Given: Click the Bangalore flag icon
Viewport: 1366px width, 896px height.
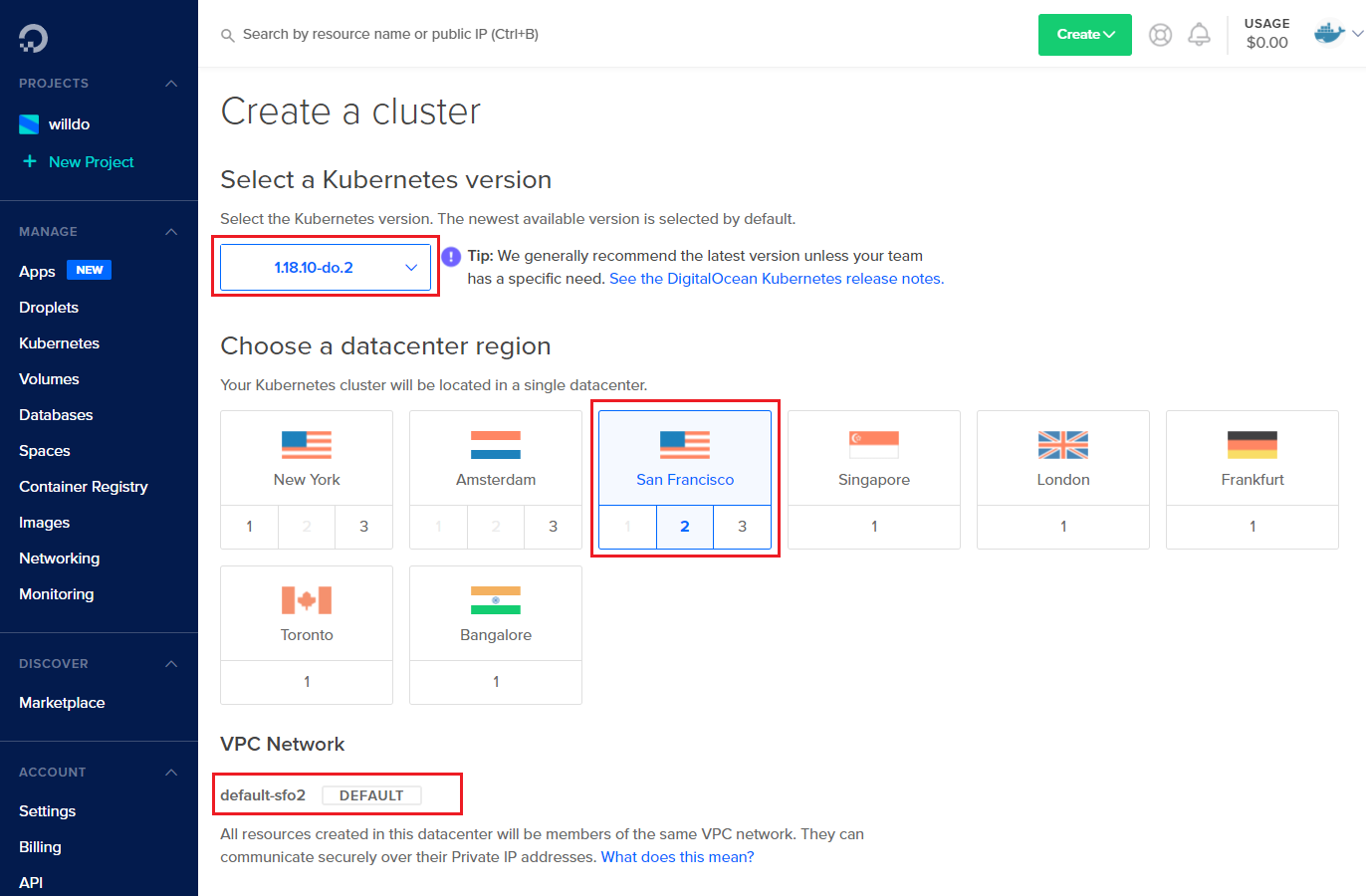Looking at the screenshot, I should (x=496, y=600).
